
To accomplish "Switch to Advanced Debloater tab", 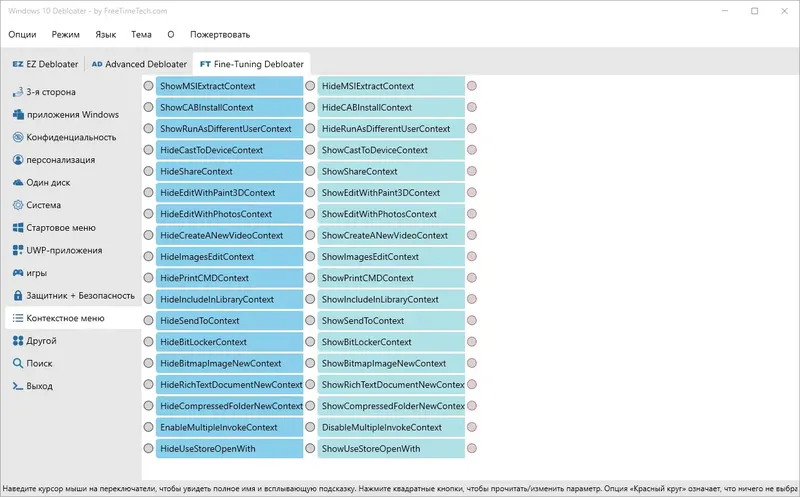I will click(x=139, y=64).
